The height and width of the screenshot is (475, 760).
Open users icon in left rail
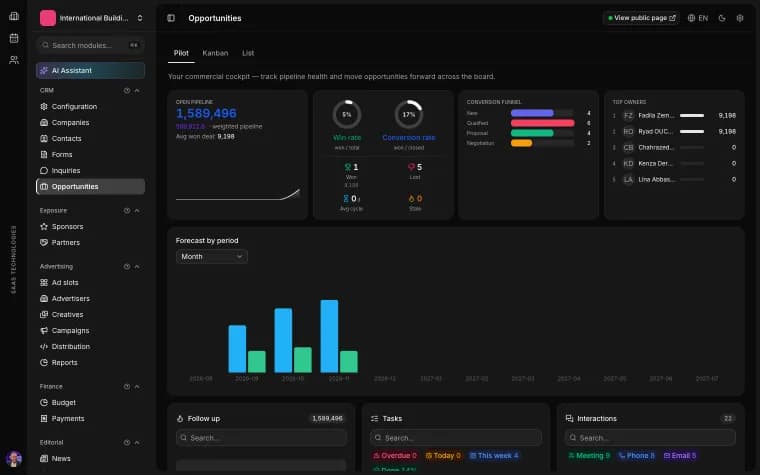pyautogui.click(x=14, y=60)
